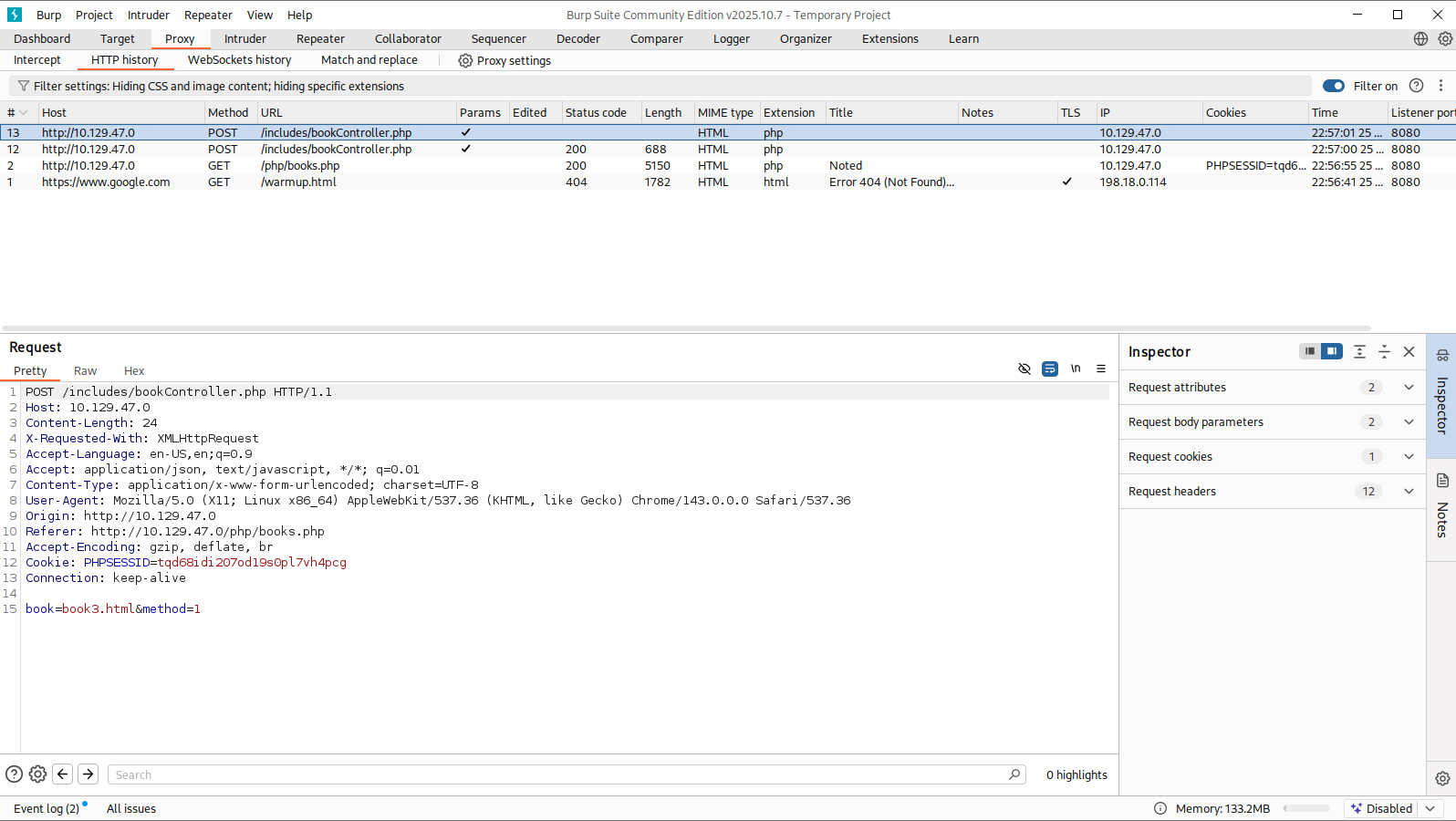Click the help icon left of the search bar
The width and height of the screenshot is (1456, 821).
pyautogui.click(x=14, y=774)
